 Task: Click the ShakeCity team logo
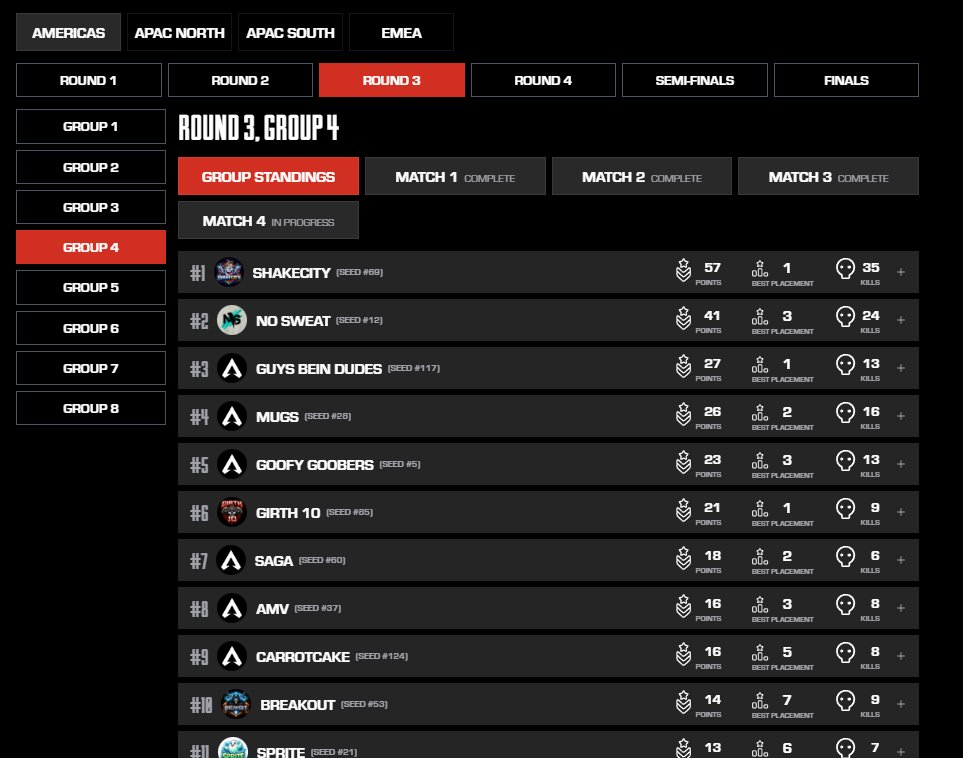(x=229, y=272)
